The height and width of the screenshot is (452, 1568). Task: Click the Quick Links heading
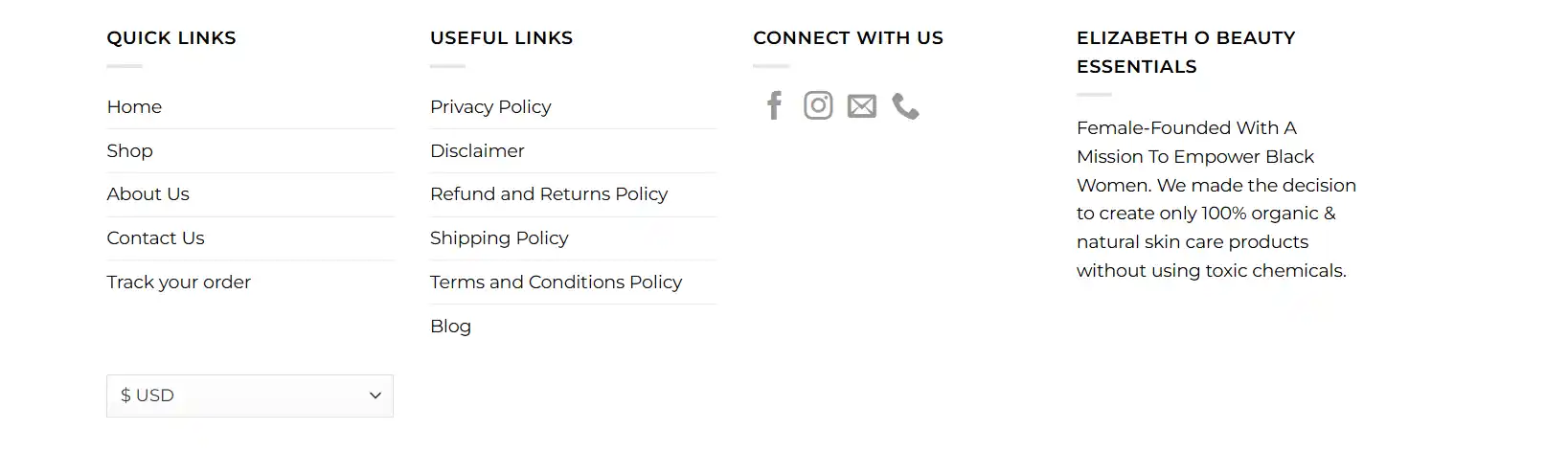tap(171, 38)
